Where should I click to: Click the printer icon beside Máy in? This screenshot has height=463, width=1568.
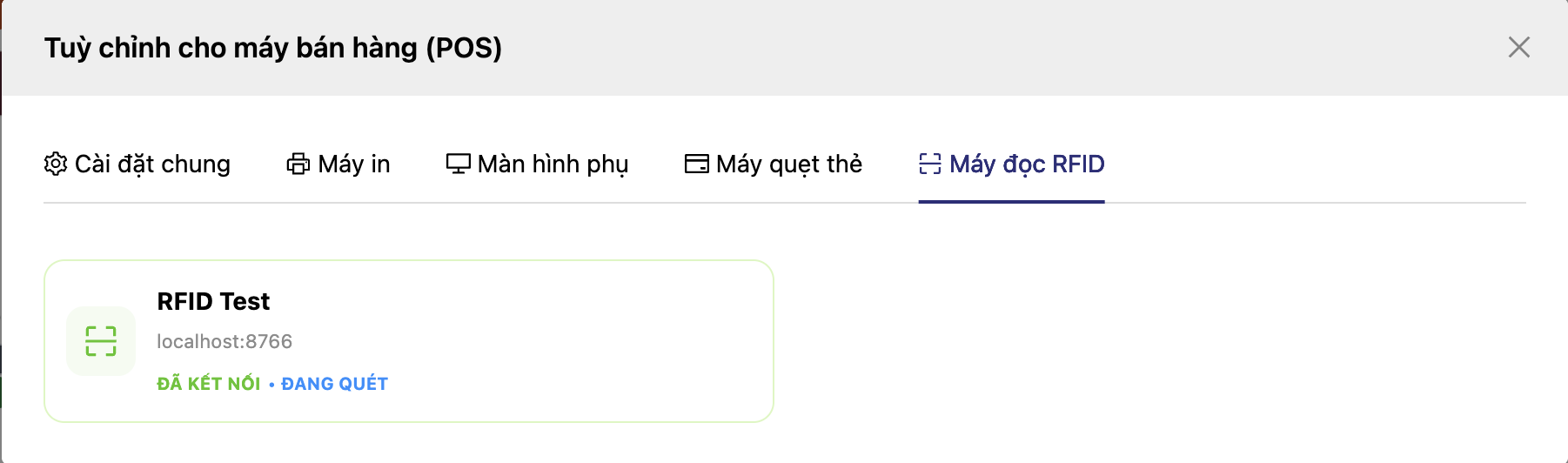coord(298,164)
